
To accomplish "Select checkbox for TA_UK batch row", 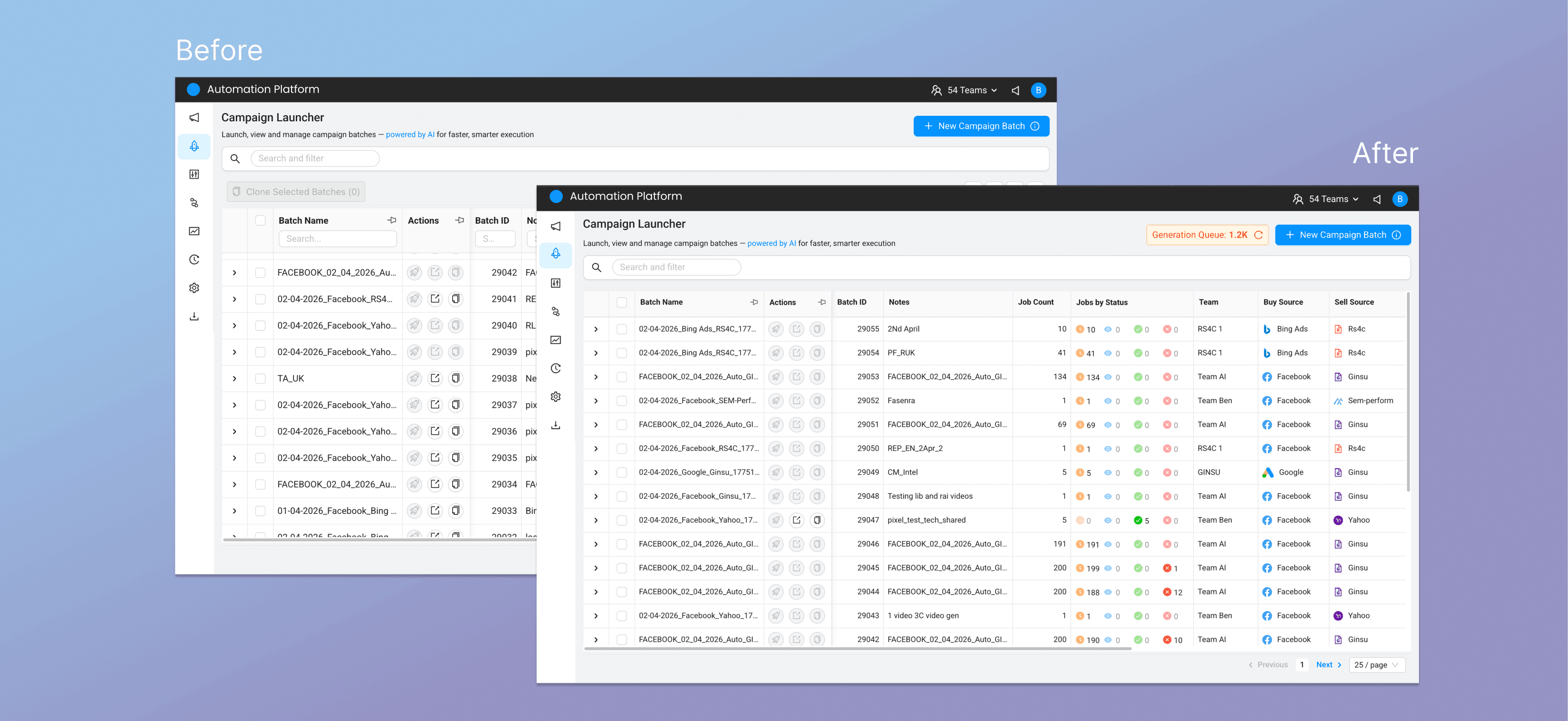I will coord(260,378).
